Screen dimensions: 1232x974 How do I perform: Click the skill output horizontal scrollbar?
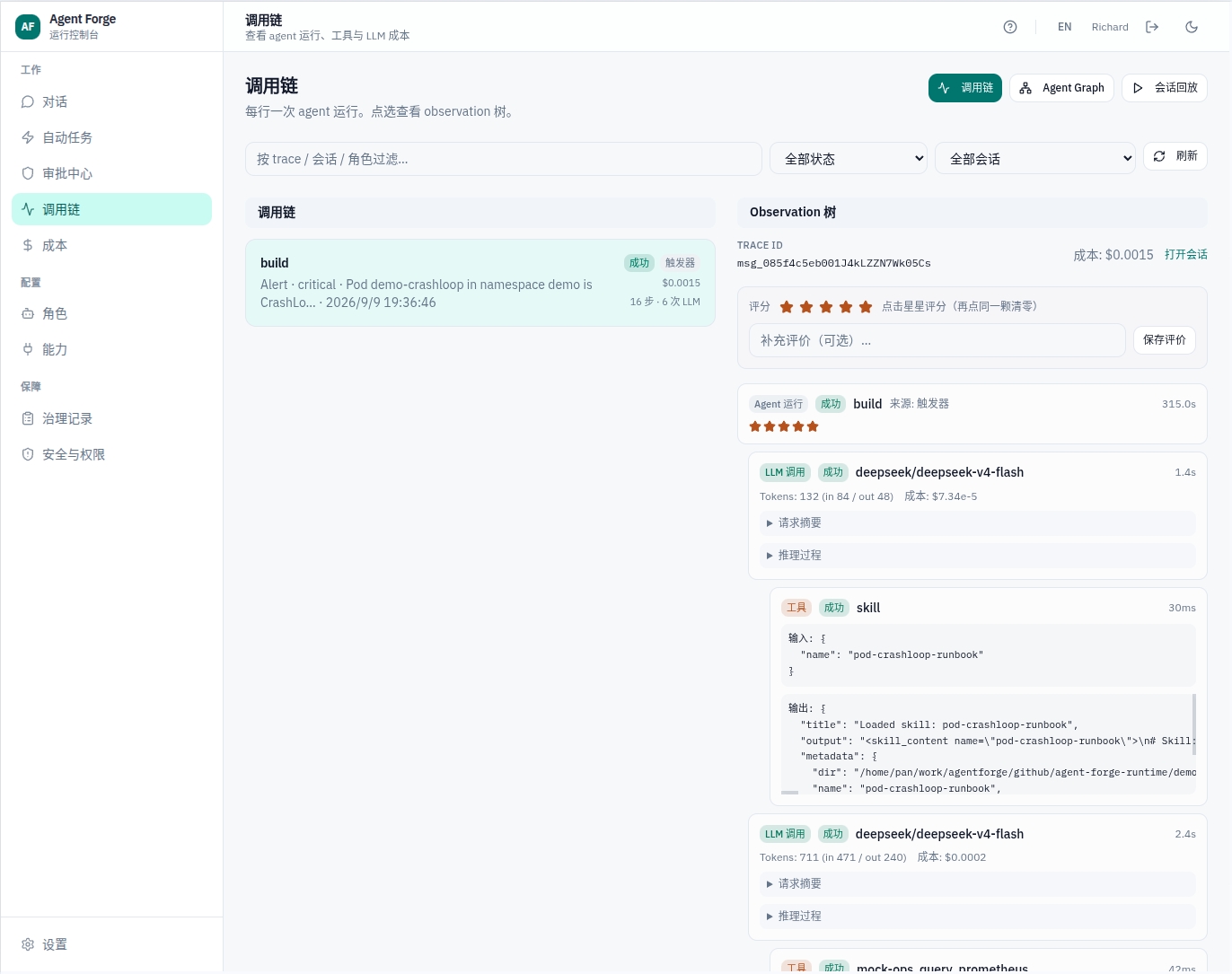click(x=790, y=793)
